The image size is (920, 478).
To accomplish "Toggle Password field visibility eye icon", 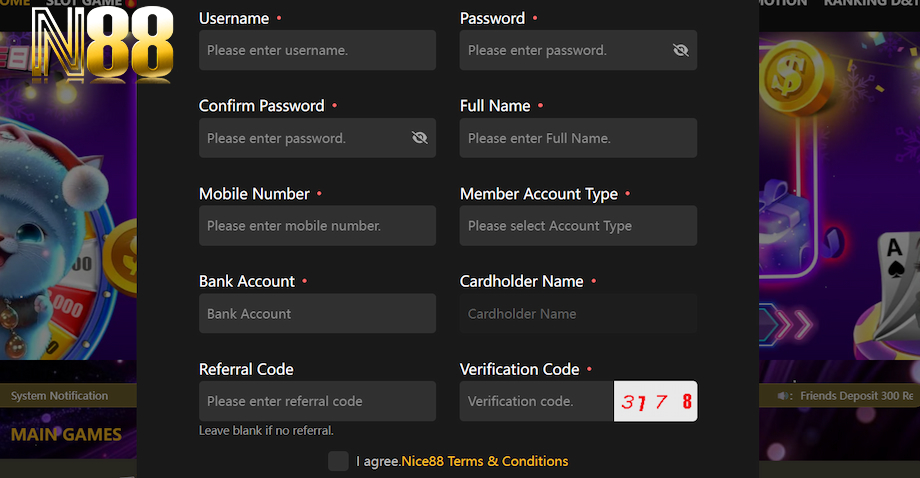I will pyautogui.click(x=681, y=50).
